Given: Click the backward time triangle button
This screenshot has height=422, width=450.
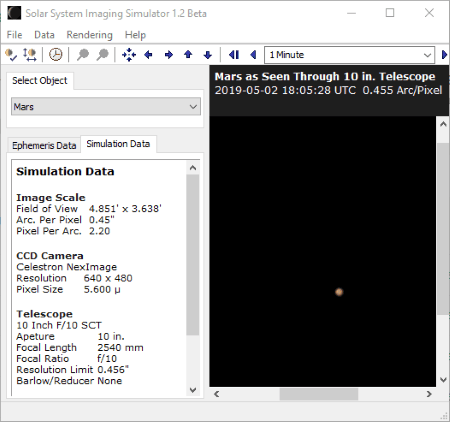Looking at the screenshot, I should pos(253,54).
